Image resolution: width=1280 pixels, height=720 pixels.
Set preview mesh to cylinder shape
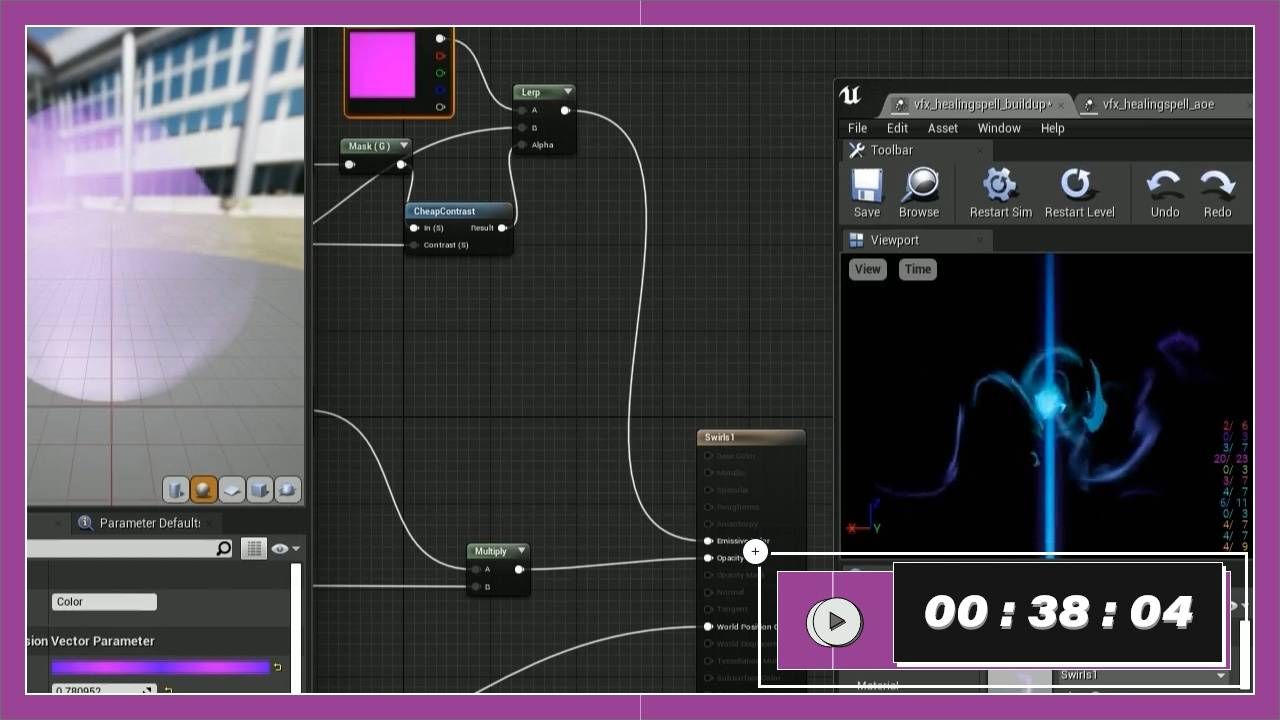[176, 489]
